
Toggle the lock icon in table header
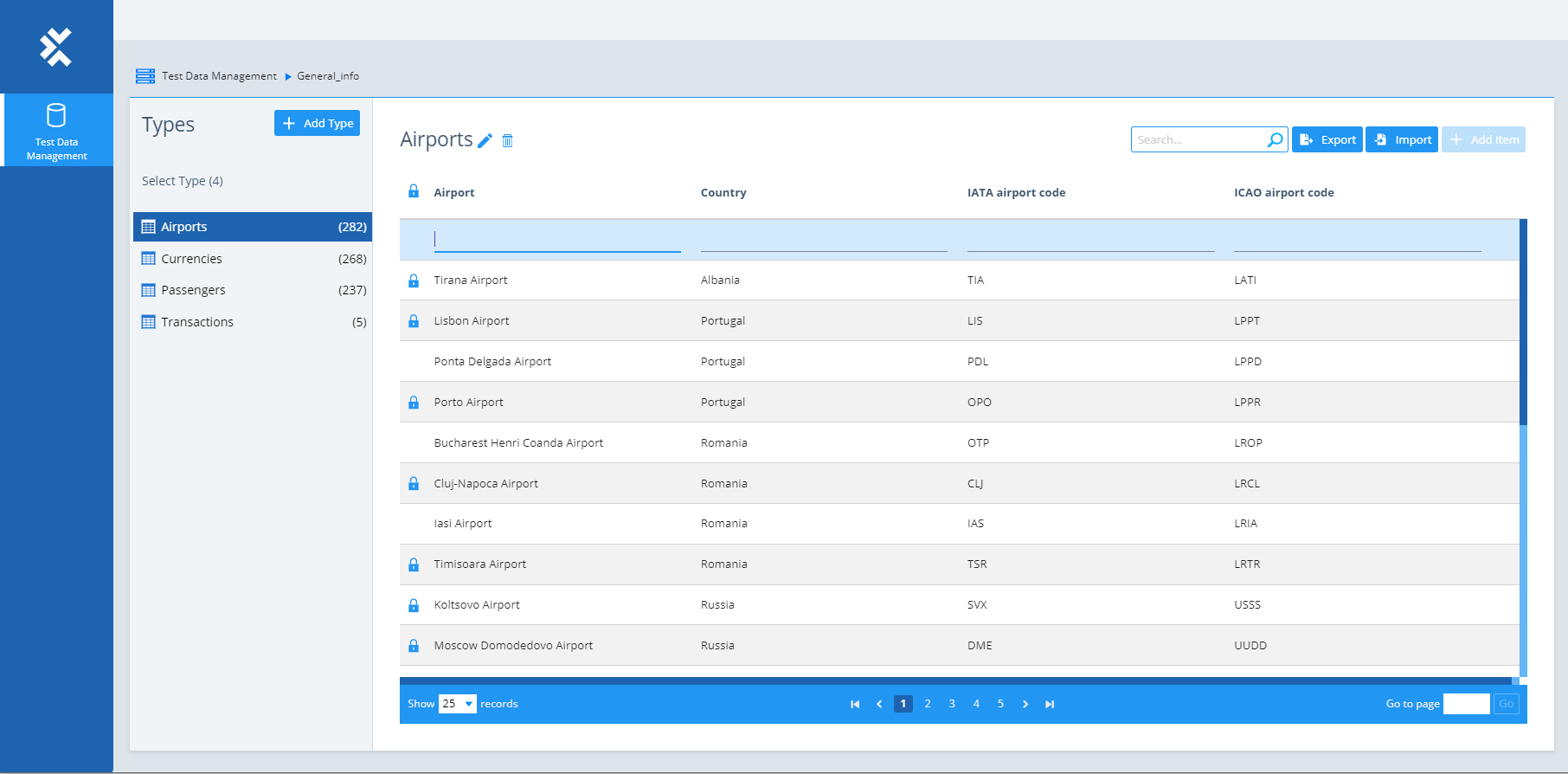[414, 191]
